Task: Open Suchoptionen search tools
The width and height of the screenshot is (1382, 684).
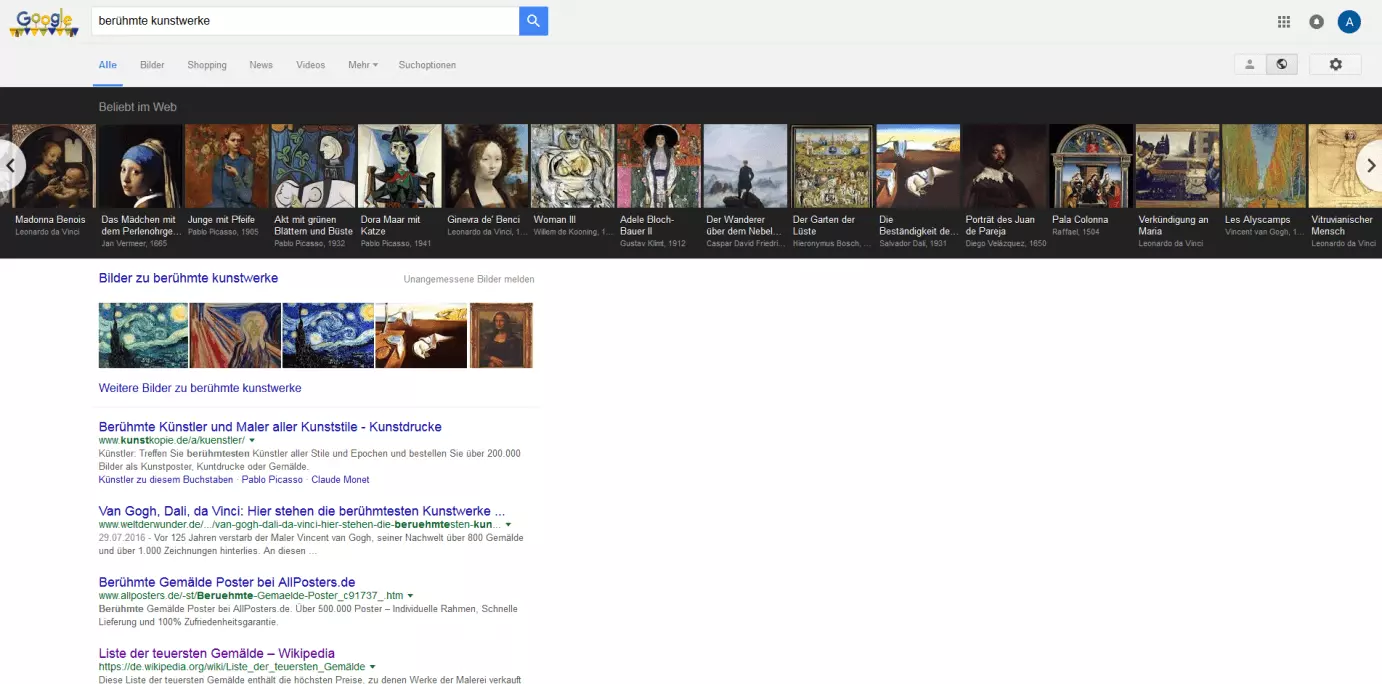Action: coord(427,65)
